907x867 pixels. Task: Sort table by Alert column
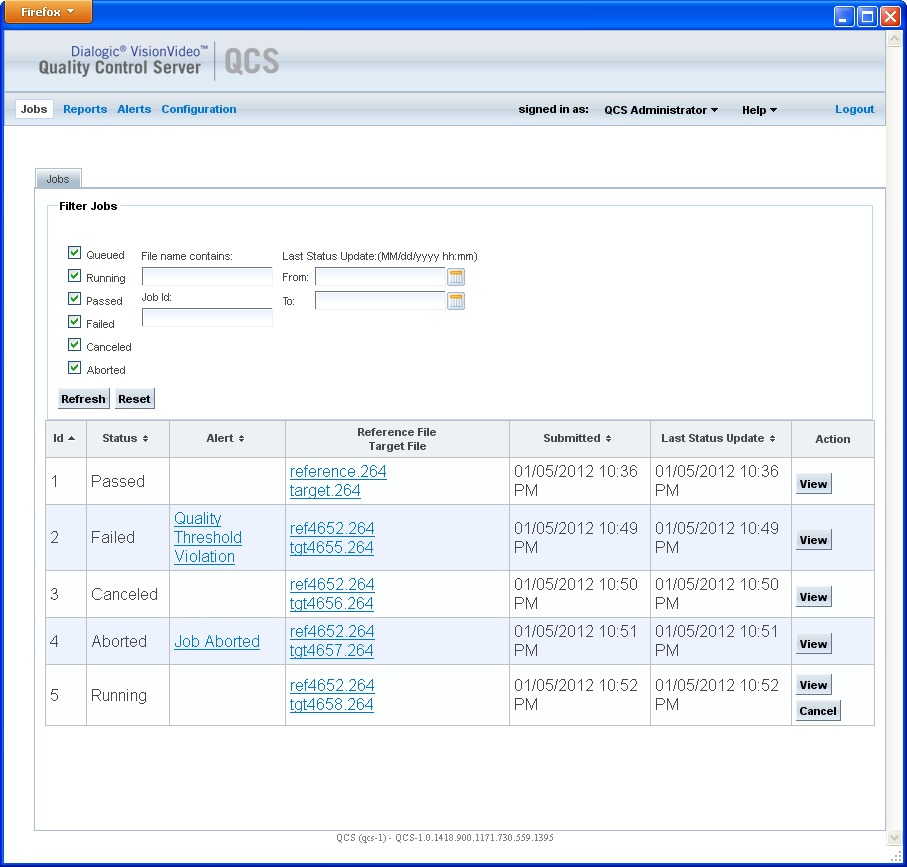pyautogui.click(x=226, y=438)
